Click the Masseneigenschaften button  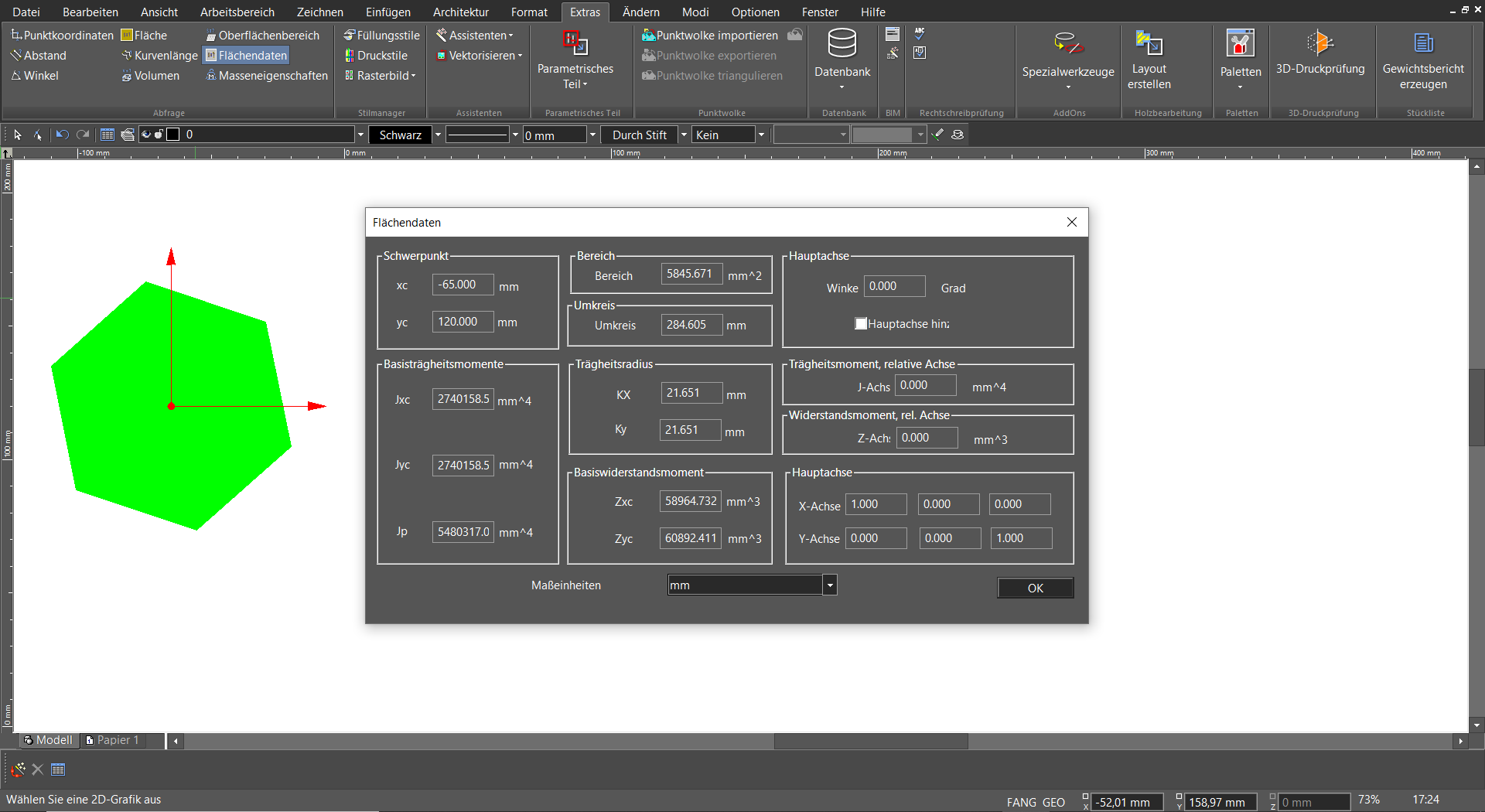(x=266, y=76)
